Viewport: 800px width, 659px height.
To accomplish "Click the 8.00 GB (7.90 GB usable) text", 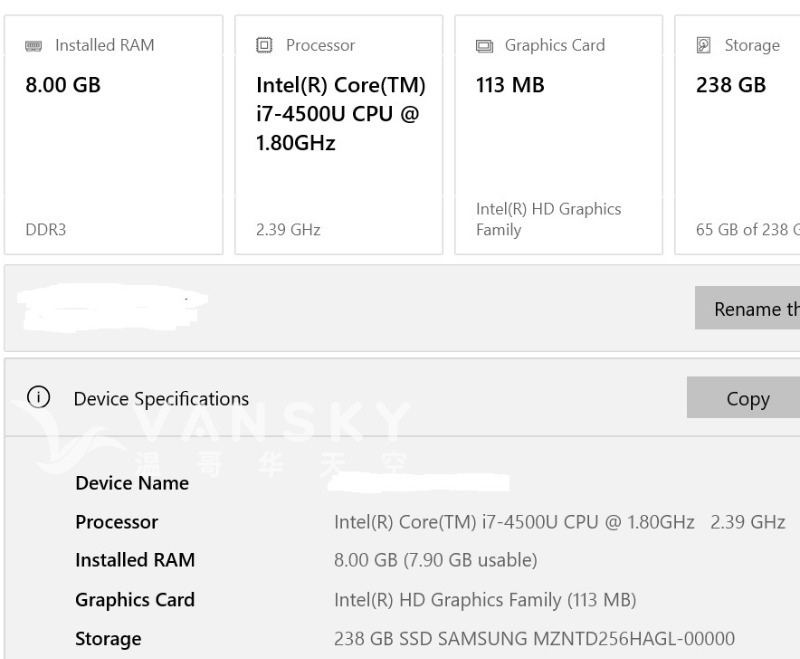I will pos(435,560).
